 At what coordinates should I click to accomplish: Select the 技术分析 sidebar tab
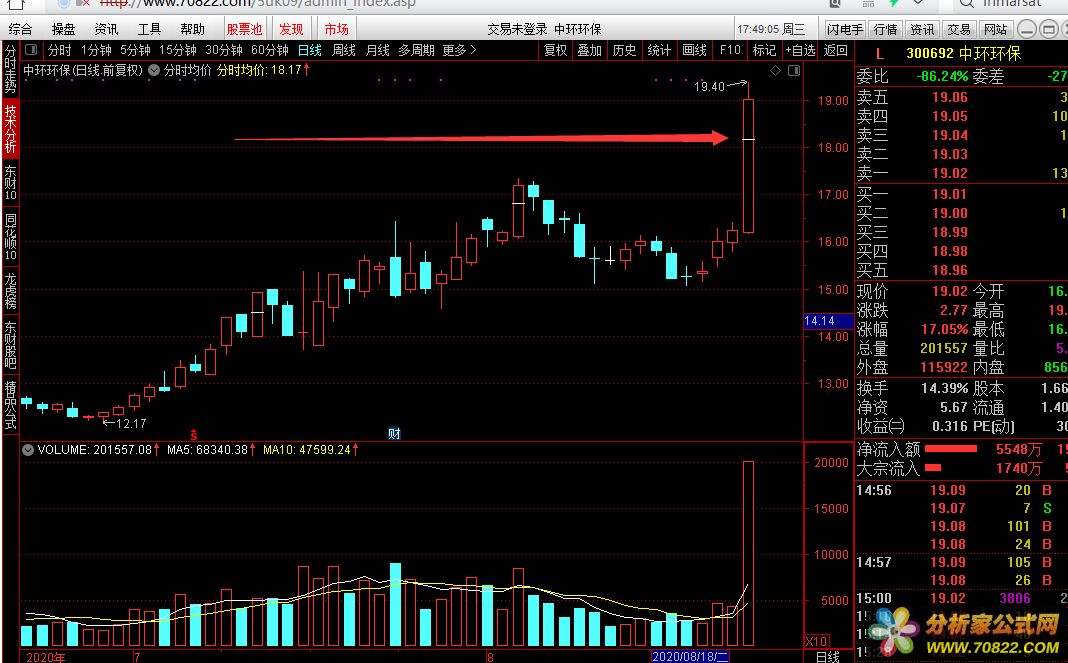(10, 129)
